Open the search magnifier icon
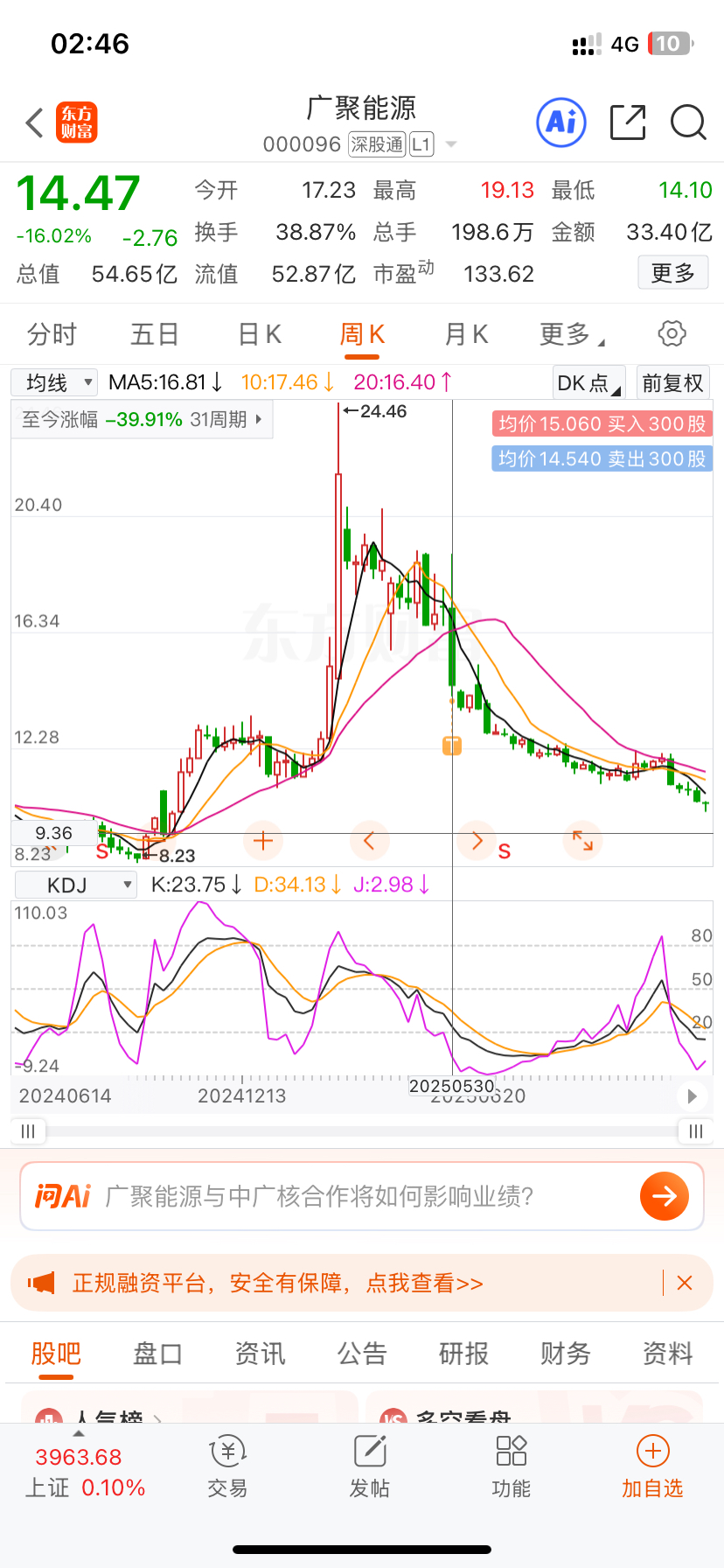 pos(688,122)
